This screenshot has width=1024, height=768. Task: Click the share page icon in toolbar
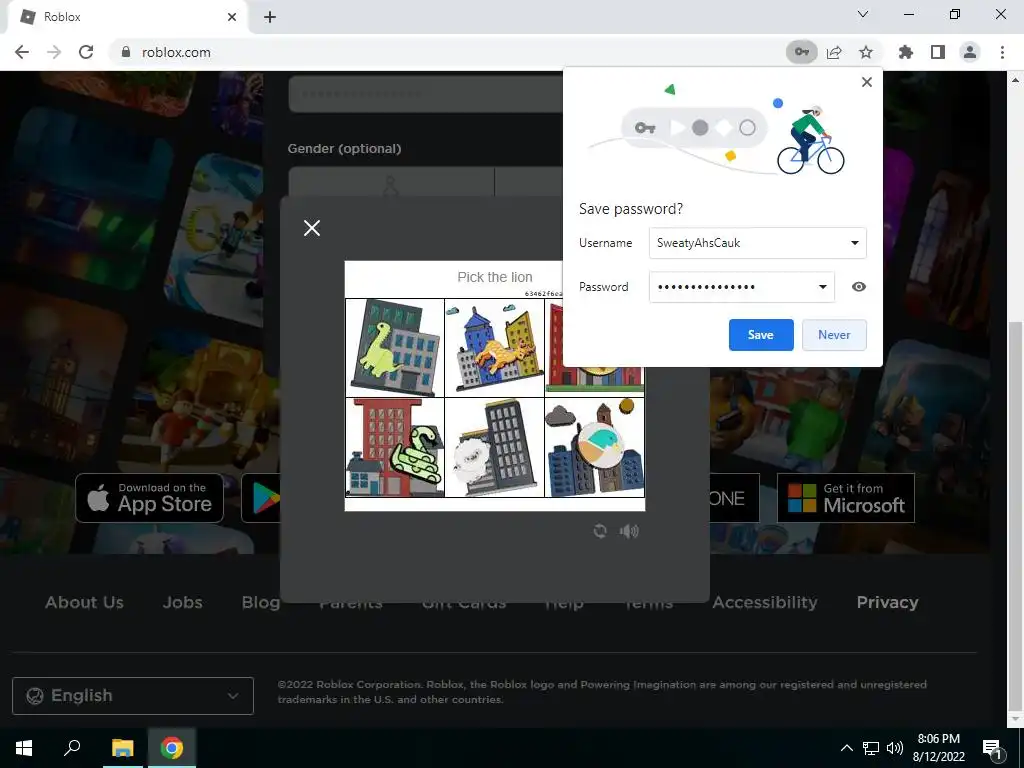[834, 52]
